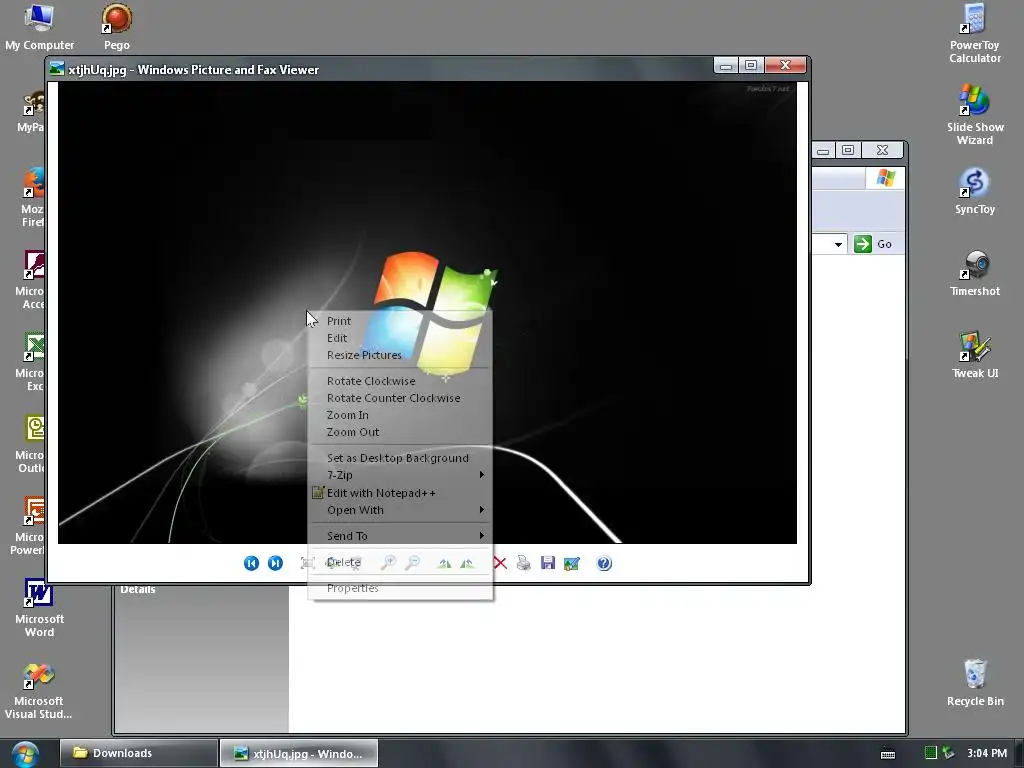Viewport: 1024px width, 768px height.
Task: Launch the Pego desktop shortcut
Action: click(117, 27)
